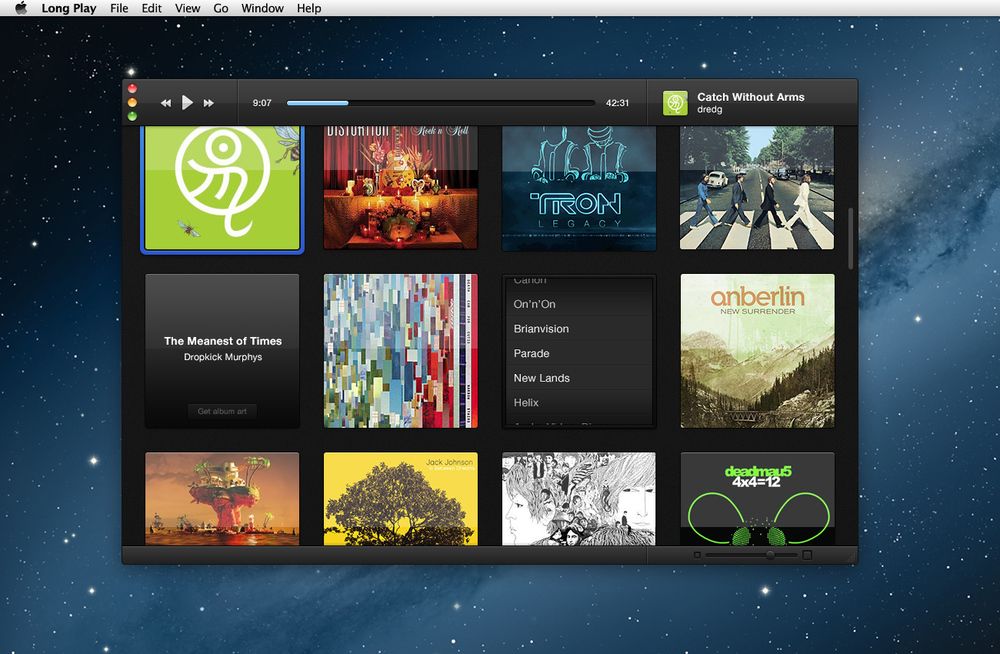Select the Brianvision track
The height and width of the screenshot is (654, 1000).
(x=541, y=329)
